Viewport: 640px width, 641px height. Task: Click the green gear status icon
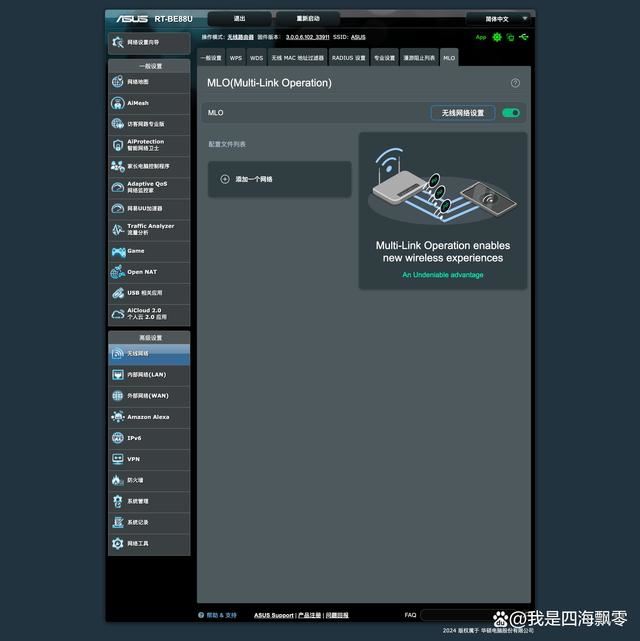coord(497,37)
